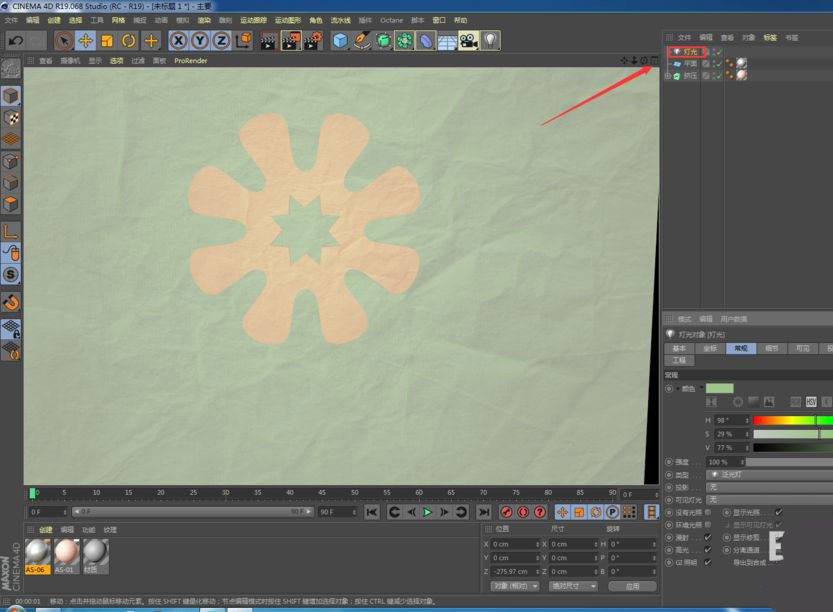Render the active view
Screen dimensions: 833x612
point(268,40)
